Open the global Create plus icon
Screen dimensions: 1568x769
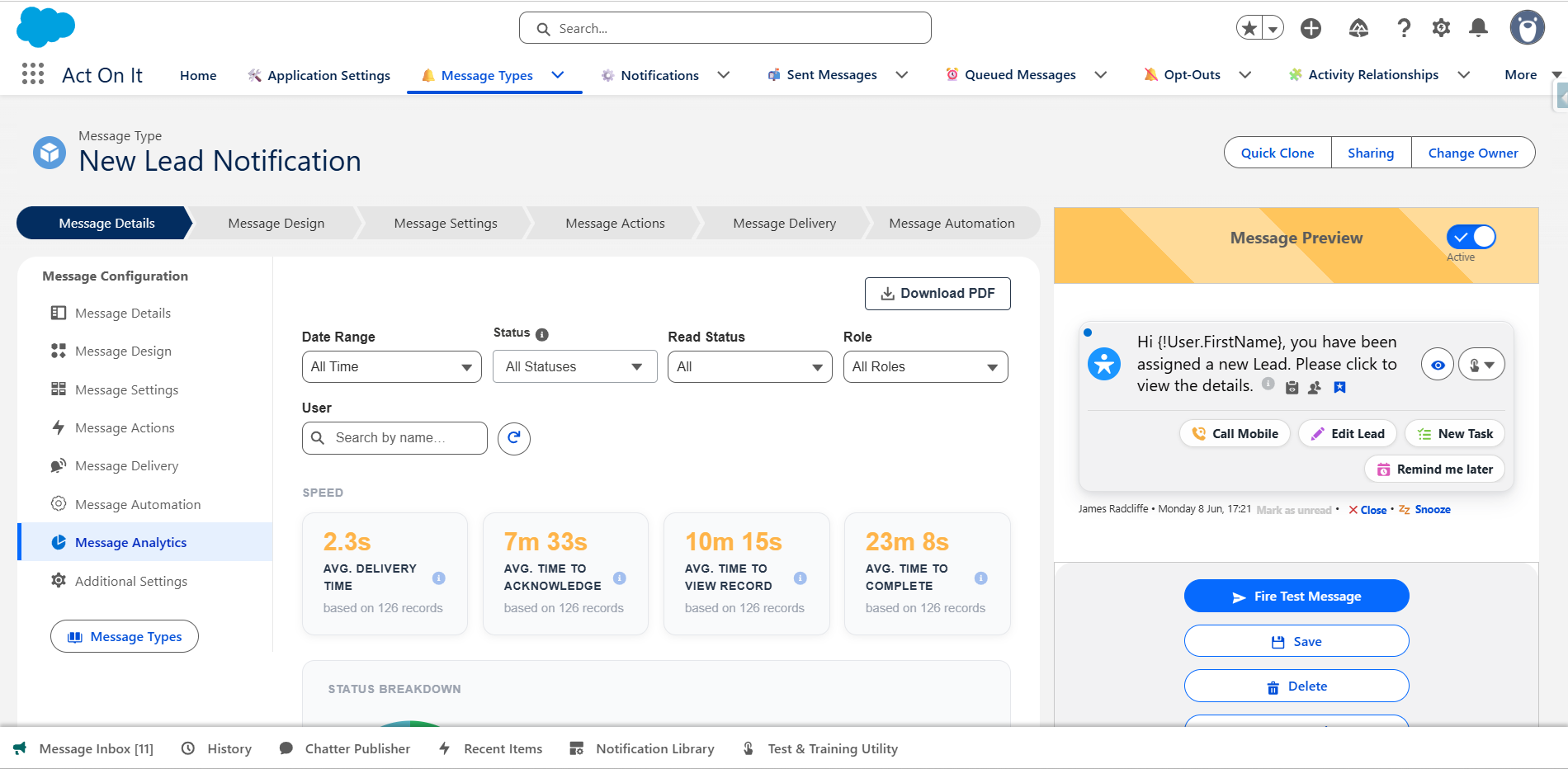coord(1311,28)
